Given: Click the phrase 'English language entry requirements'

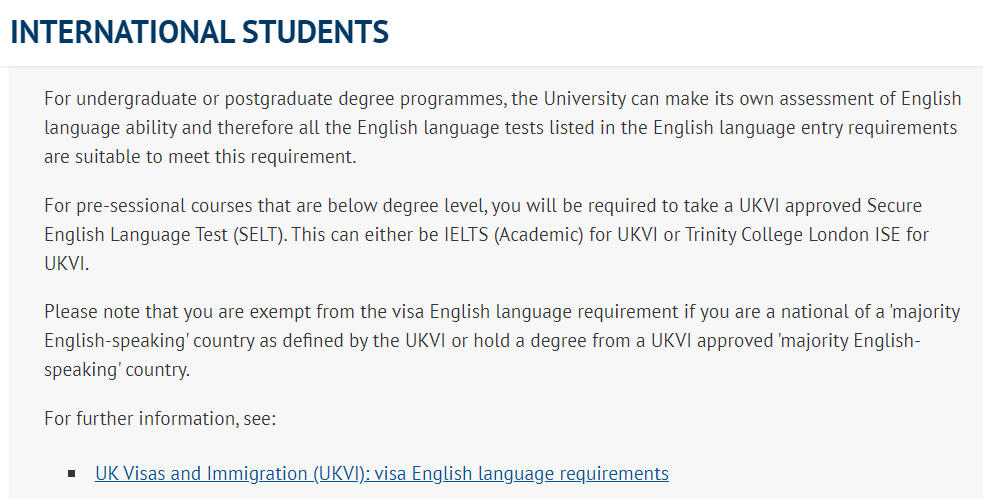Looking at the screenshot, I should click(805, 127).
